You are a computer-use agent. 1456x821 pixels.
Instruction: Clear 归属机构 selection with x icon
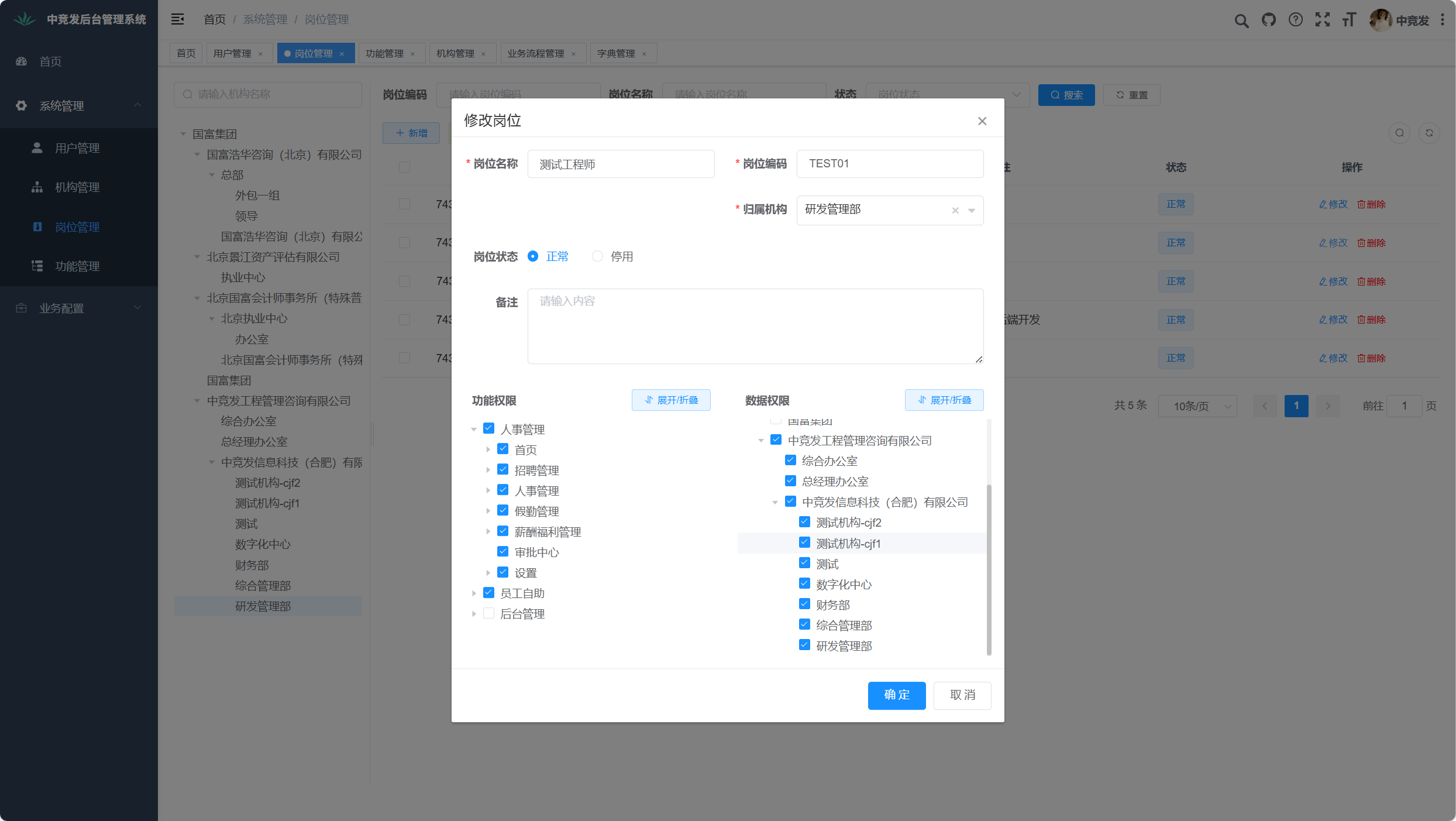click(955, 211)
